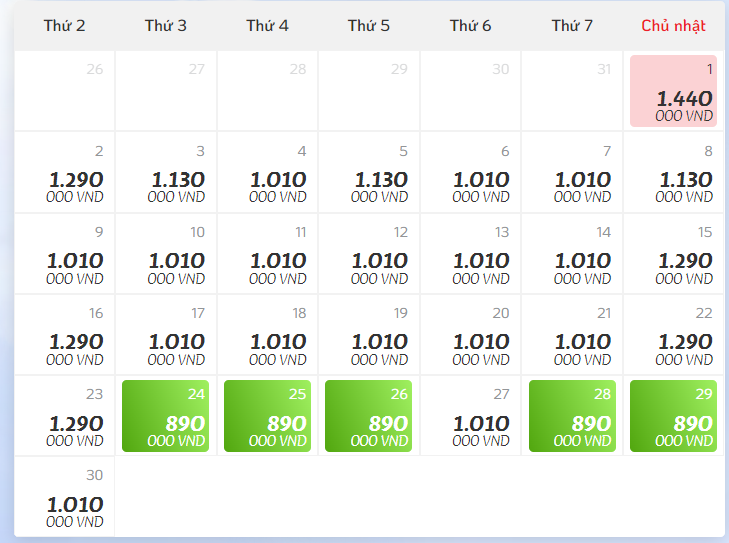Select green cheapest fare day 24
Screen dimensions: 729x543
[x=166, y=415]
